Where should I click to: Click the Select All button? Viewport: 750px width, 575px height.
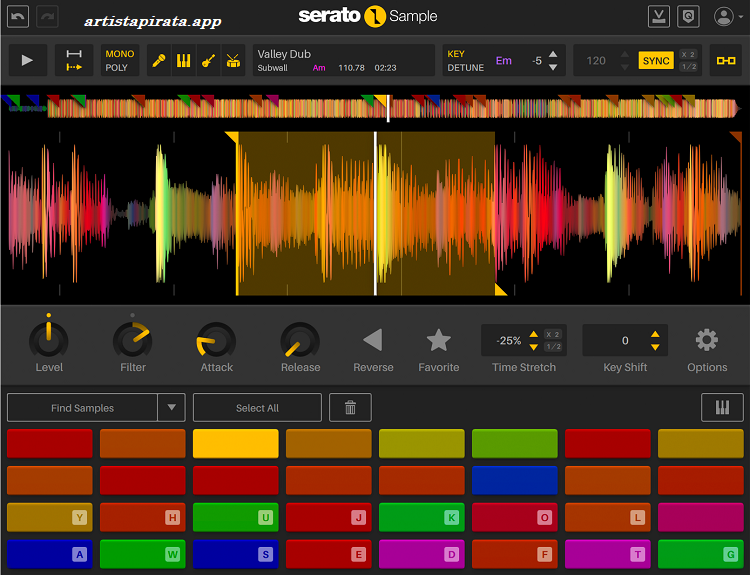coord(257,408)
